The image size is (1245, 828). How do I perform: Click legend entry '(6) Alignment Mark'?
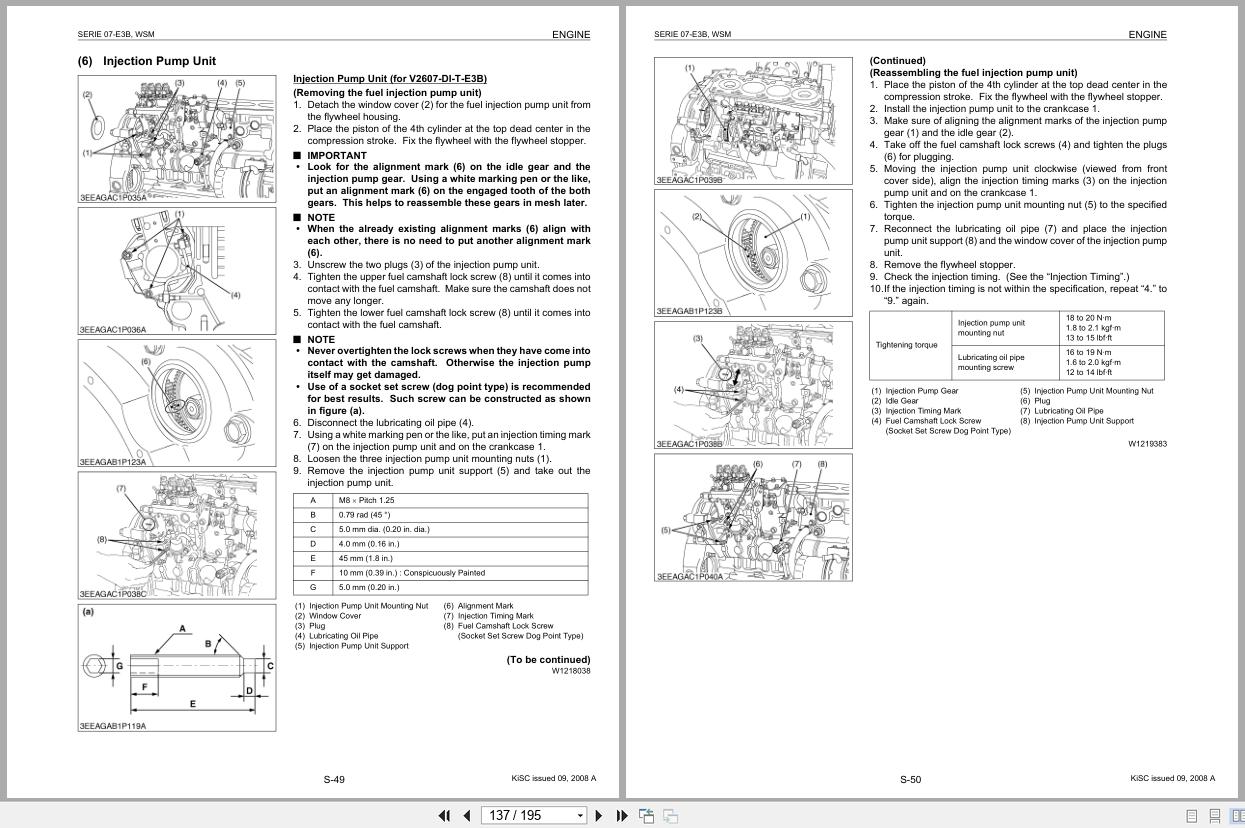[x=478, y=606]
